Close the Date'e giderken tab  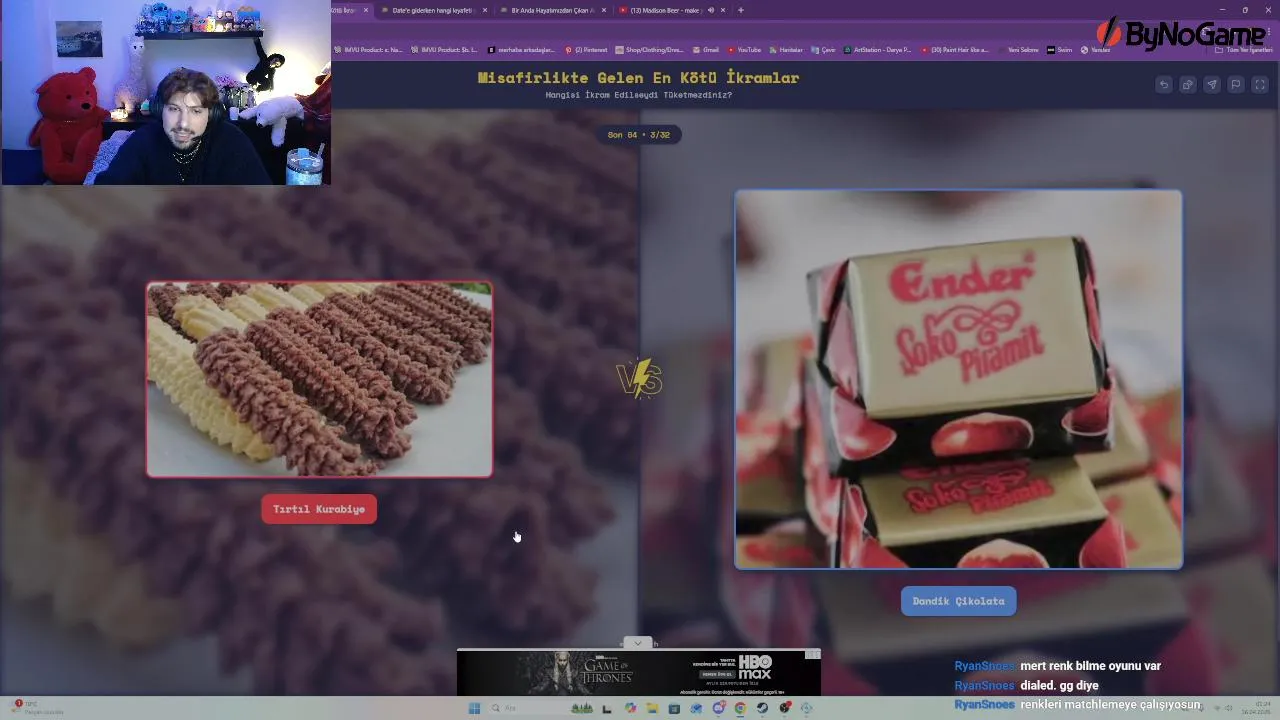tap(485, 10)
